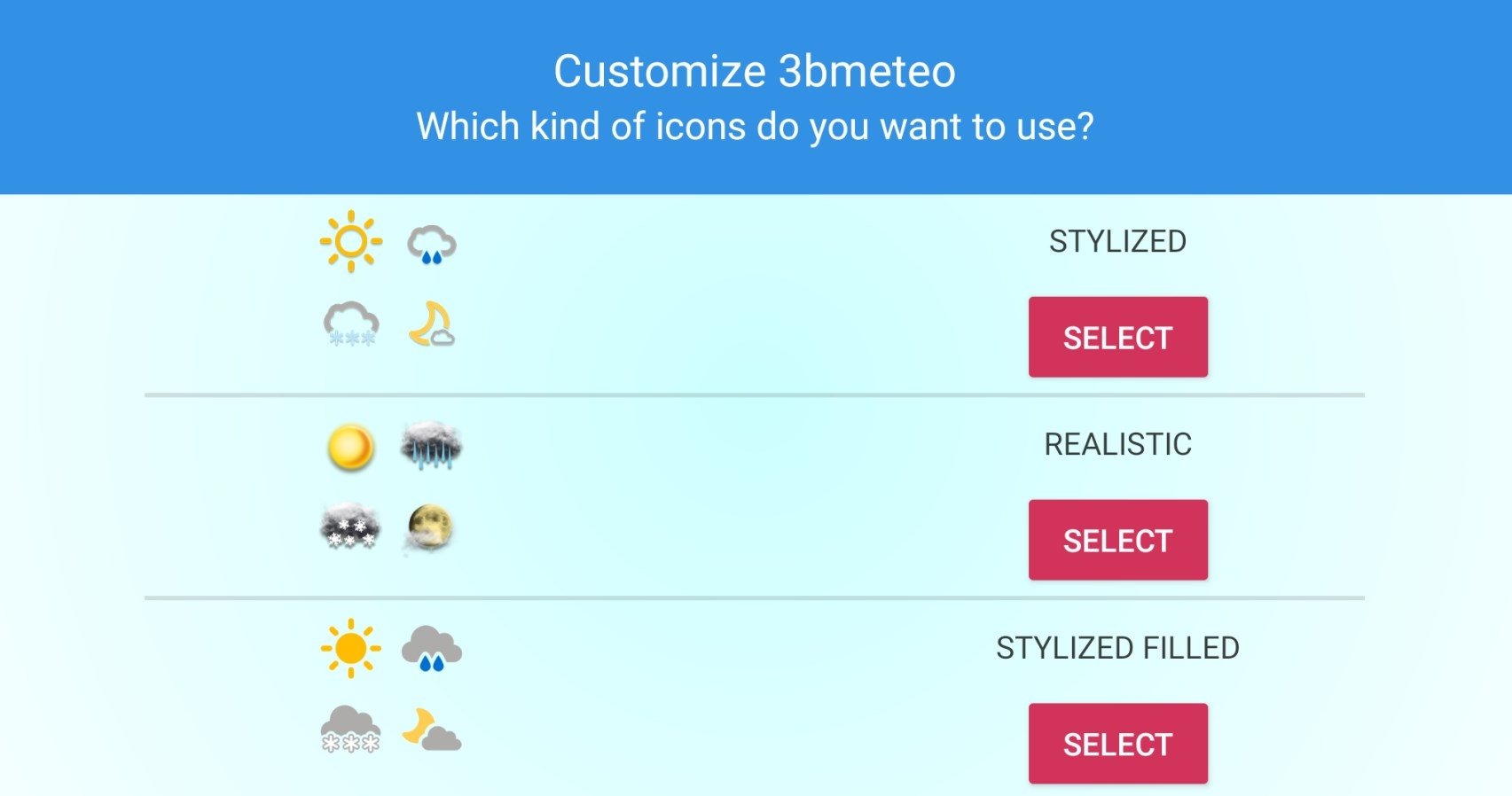Image resolution: width=1512 pixels, height=796 pixels.
Task: Click the stylized outlined sun icon
Action: [351, 241]
